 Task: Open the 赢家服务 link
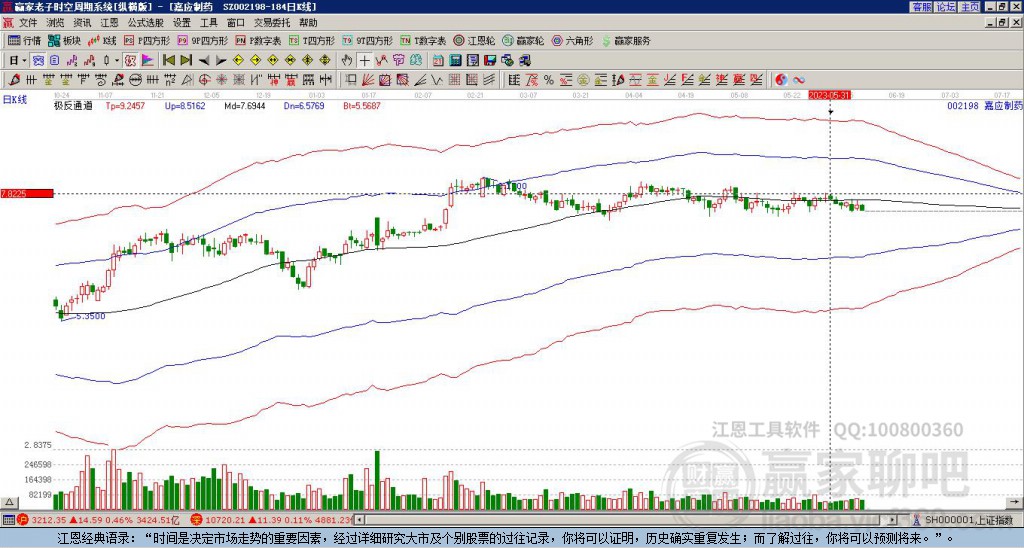(626, 40)
